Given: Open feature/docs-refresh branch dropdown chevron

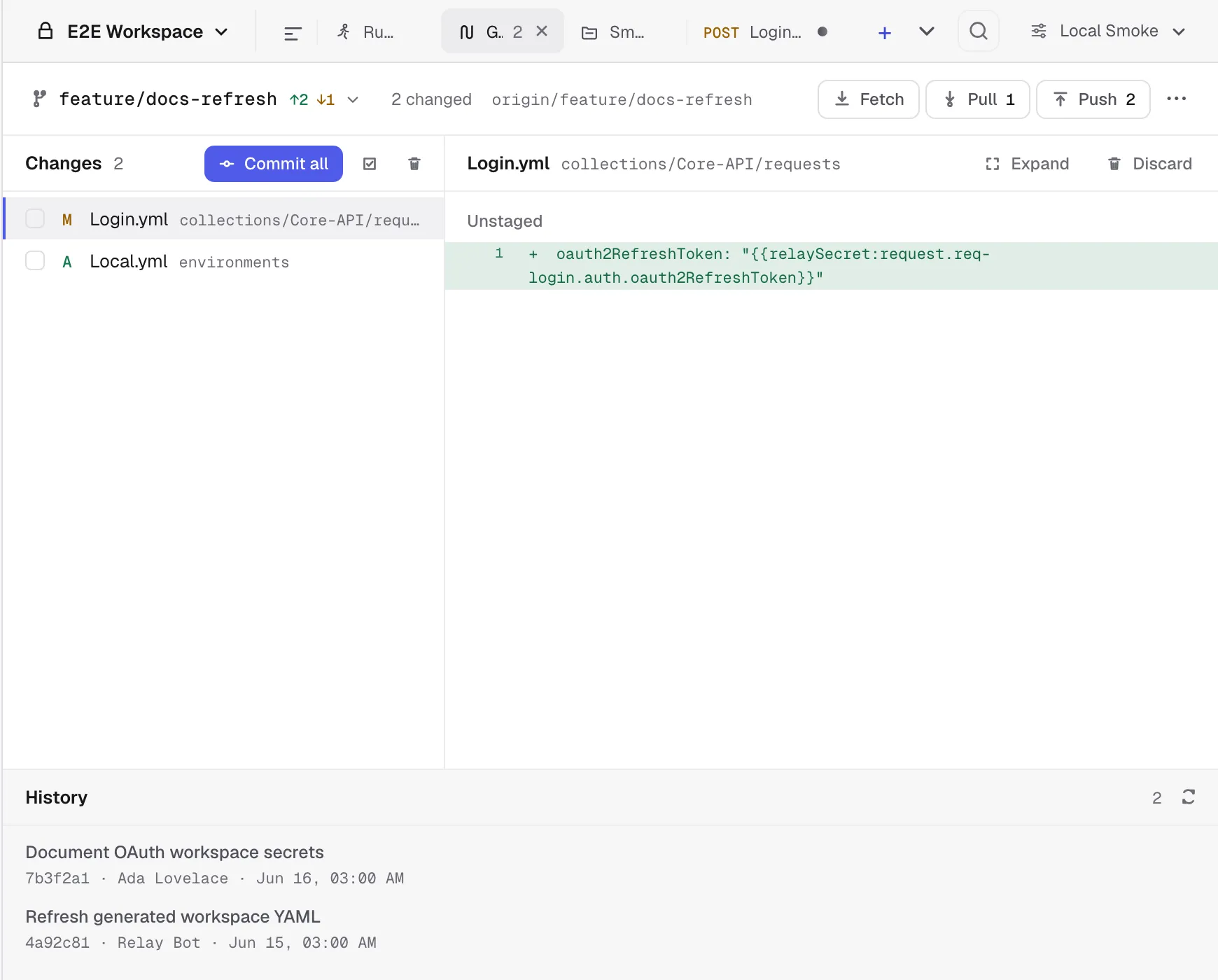Looking at the screenshot, I should 353,99.
